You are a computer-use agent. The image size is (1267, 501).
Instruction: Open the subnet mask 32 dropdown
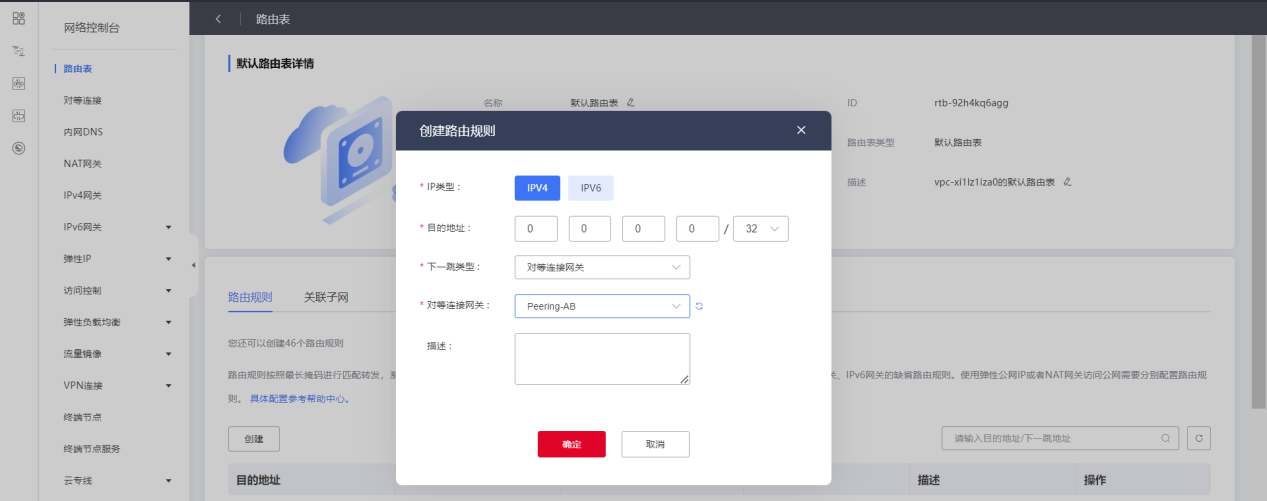(761, 229)
